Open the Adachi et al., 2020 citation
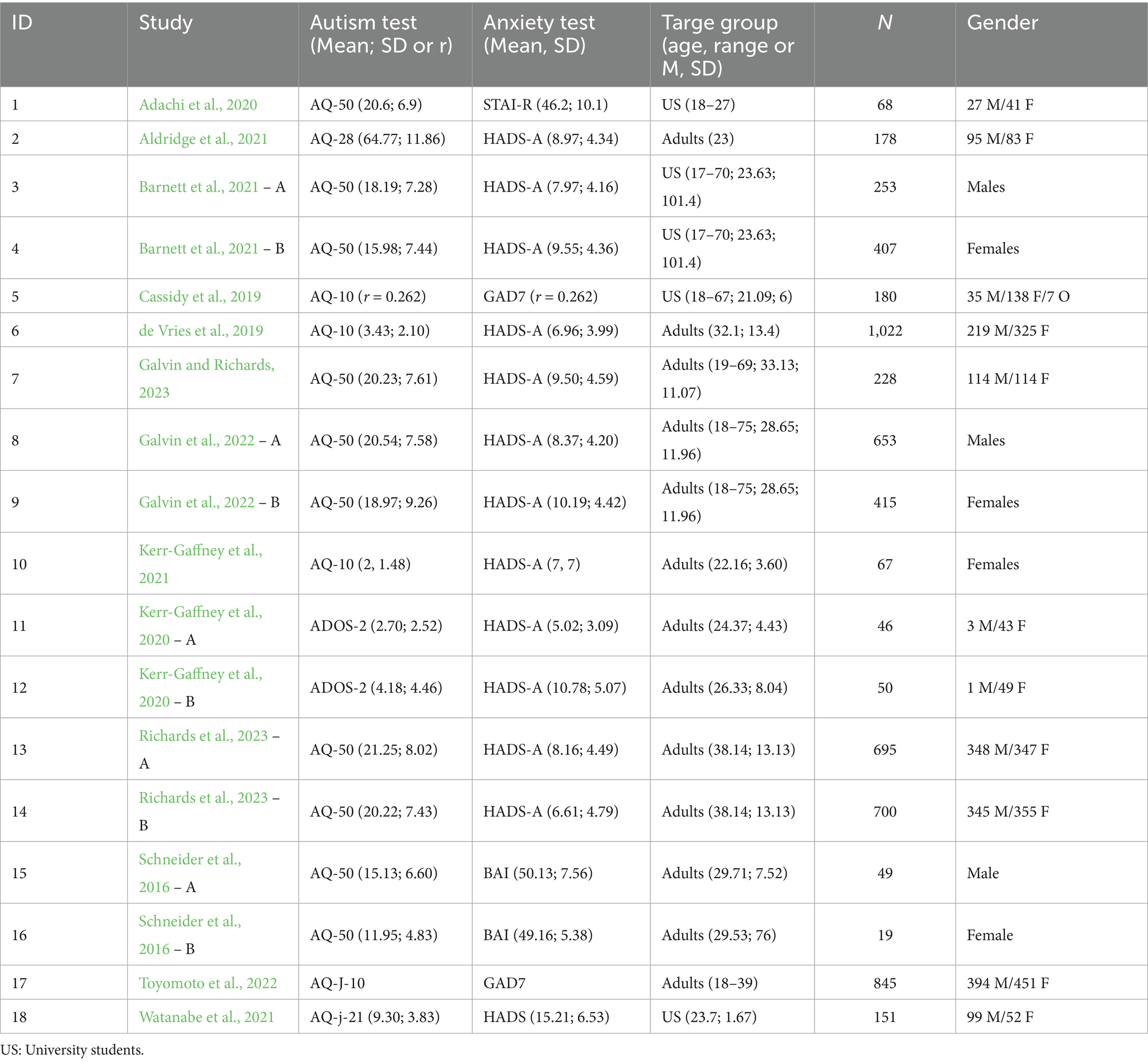1148x1062 pixels. [x=198, y=104]
